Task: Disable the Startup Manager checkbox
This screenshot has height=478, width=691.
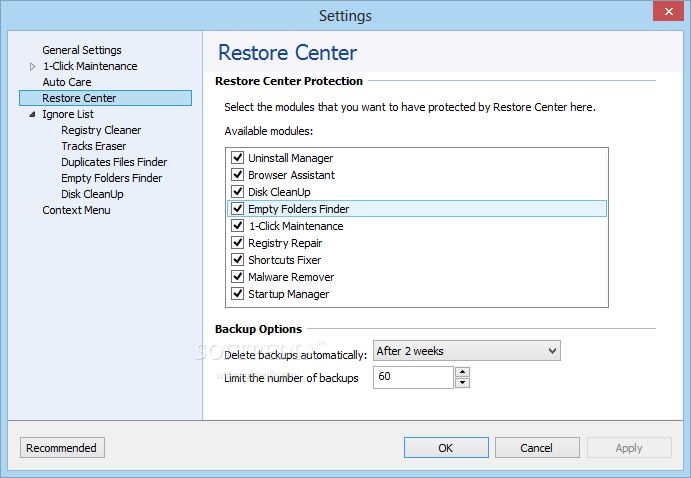Action: click(x=238, y=293)
